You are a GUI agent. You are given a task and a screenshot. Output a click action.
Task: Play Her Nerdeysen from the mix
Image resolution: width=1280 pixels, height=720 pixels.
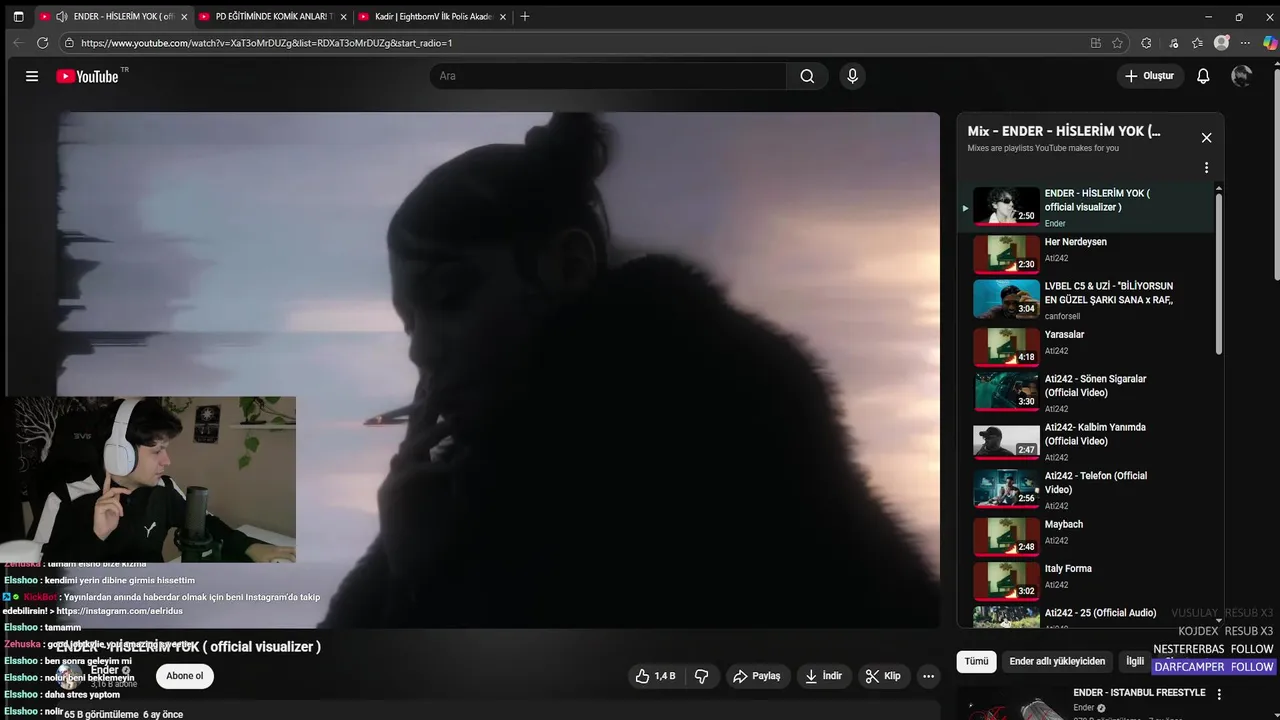tap(1085, 254)
